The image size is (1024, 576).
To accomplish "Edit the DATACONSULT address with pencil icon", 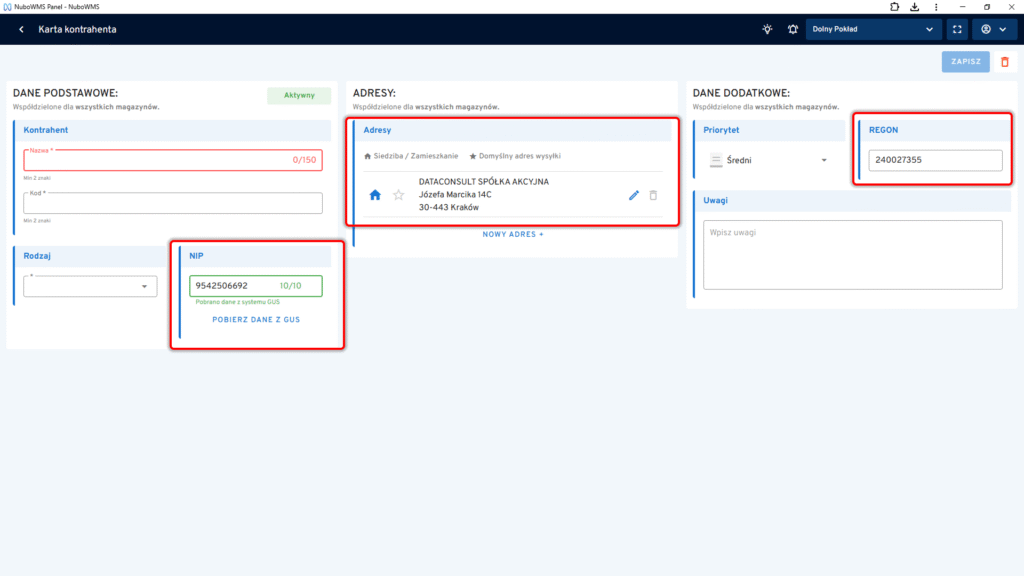I will click(633, 195).
